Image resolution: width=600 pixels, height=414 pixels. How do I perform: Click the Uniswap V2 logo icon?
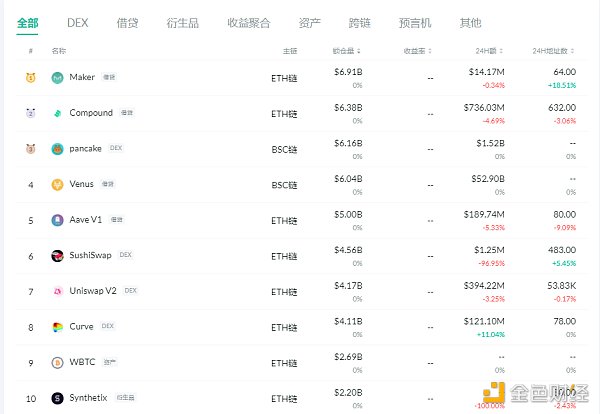point(58,291)
